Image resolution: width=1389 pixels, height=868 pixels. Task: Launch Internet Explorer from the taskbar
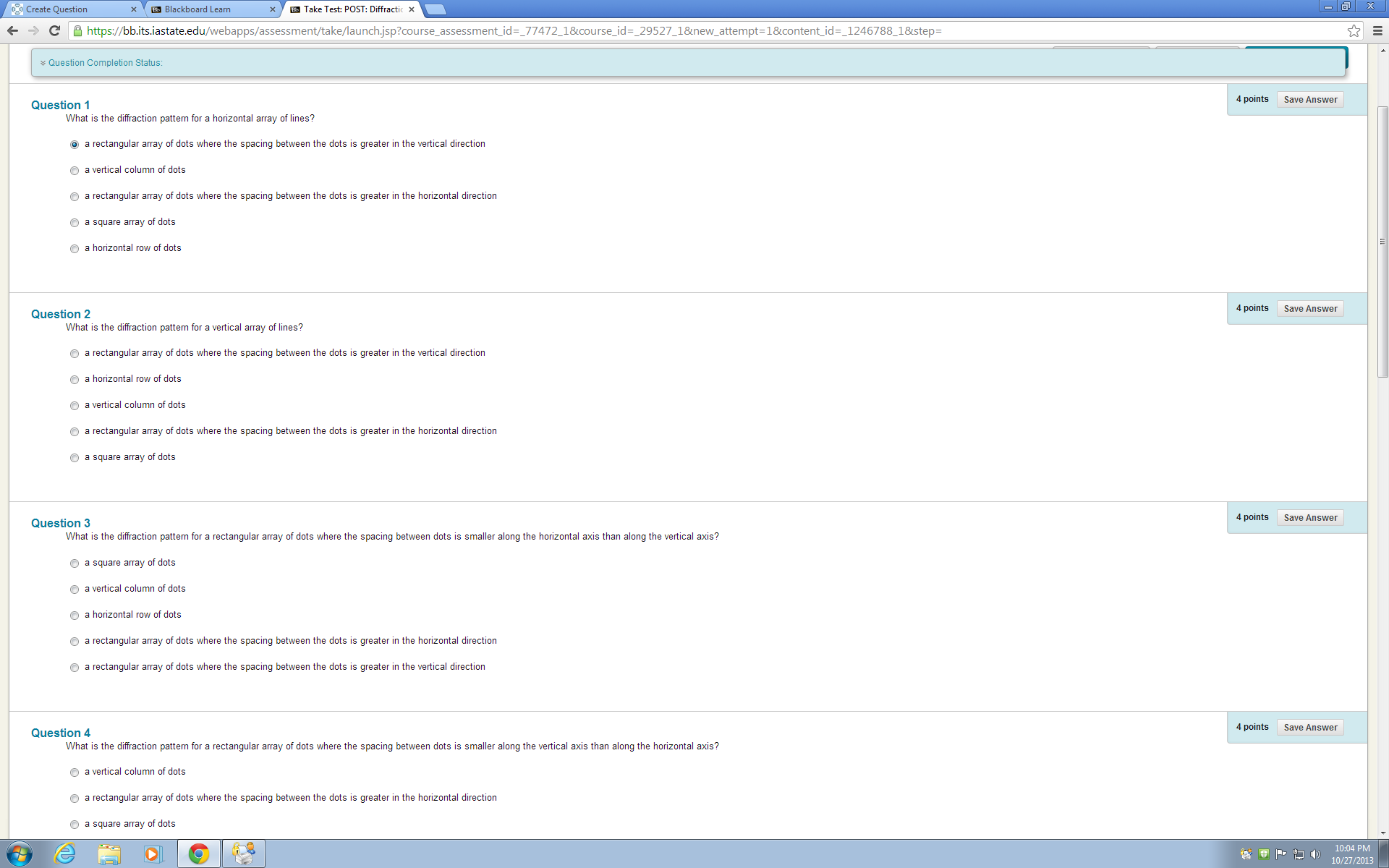point(65,854)
